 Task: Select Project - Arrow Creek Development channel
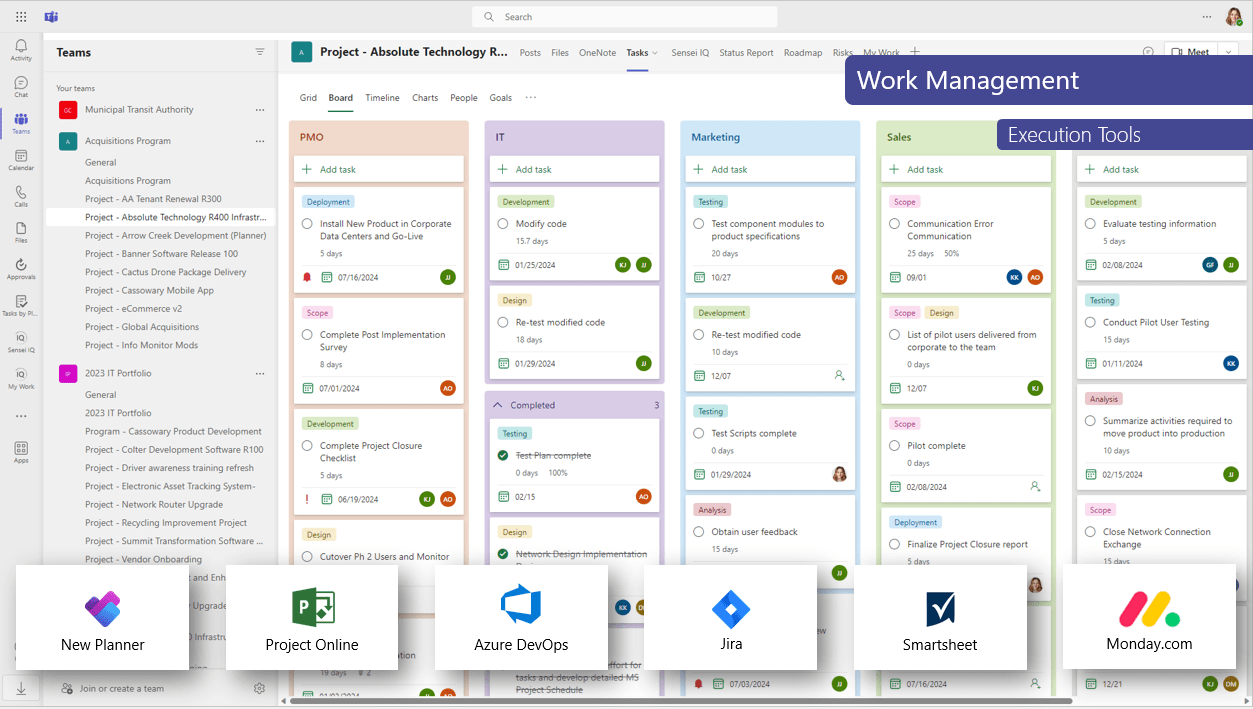pos(176,236)
